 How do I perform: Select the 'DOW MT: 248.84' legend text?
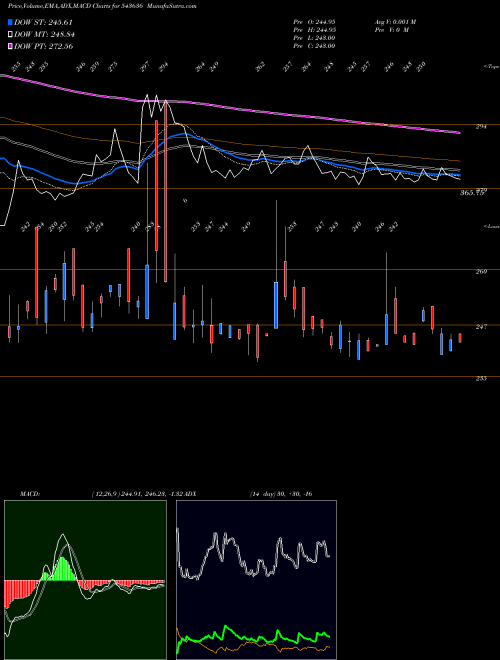click(45, 34)
